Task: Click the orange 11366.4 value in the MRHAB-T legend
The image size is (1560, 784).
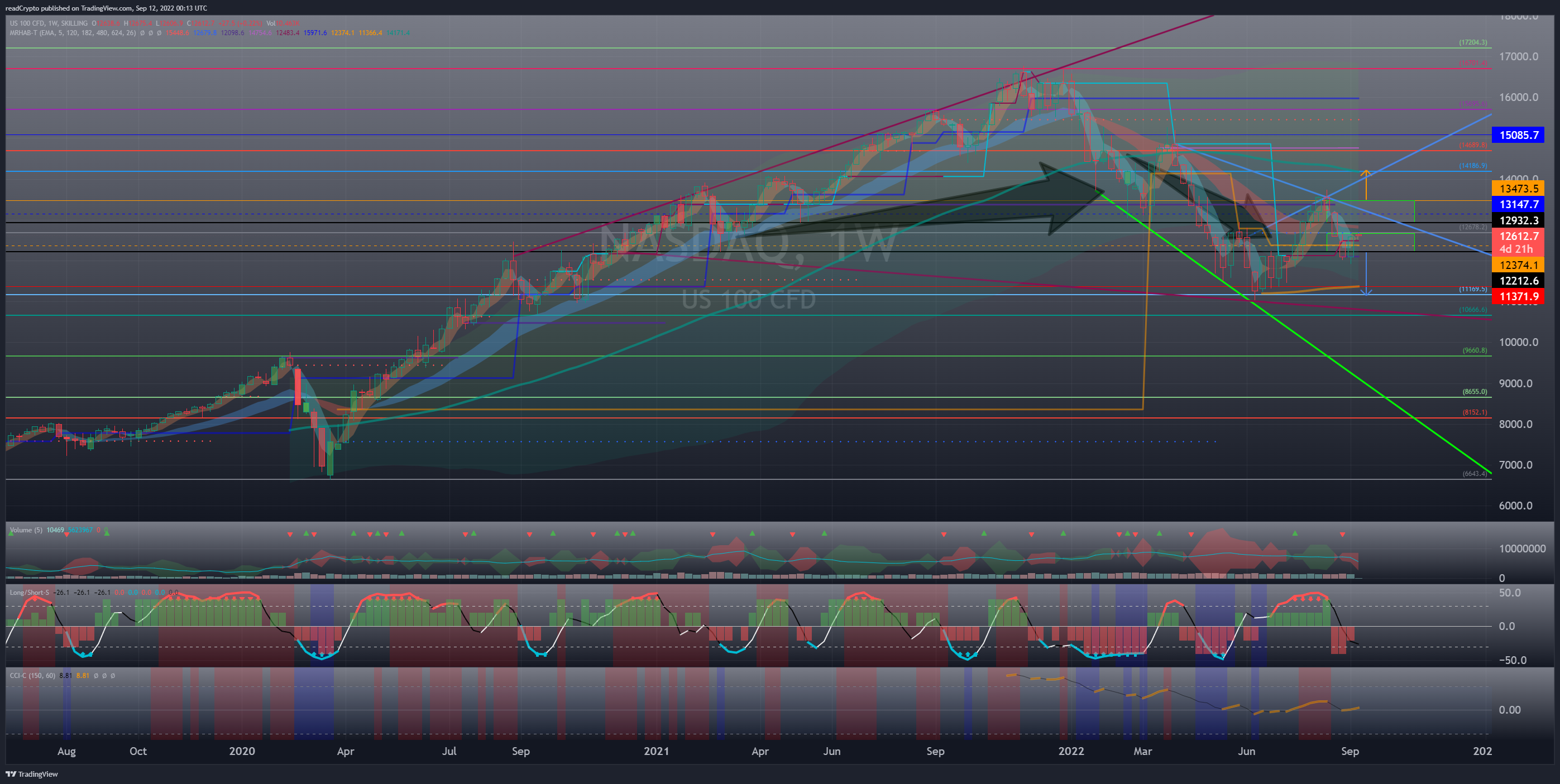Action: [x=371, y=33]
